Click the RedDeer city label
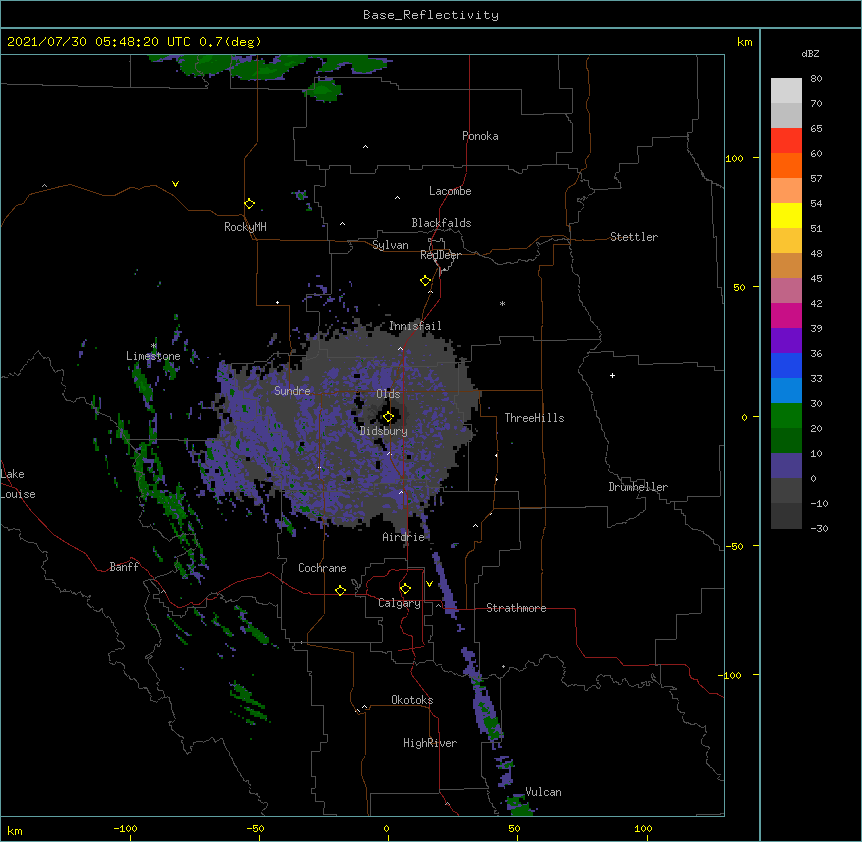This screenshot has height=842, width=862. 440,255
